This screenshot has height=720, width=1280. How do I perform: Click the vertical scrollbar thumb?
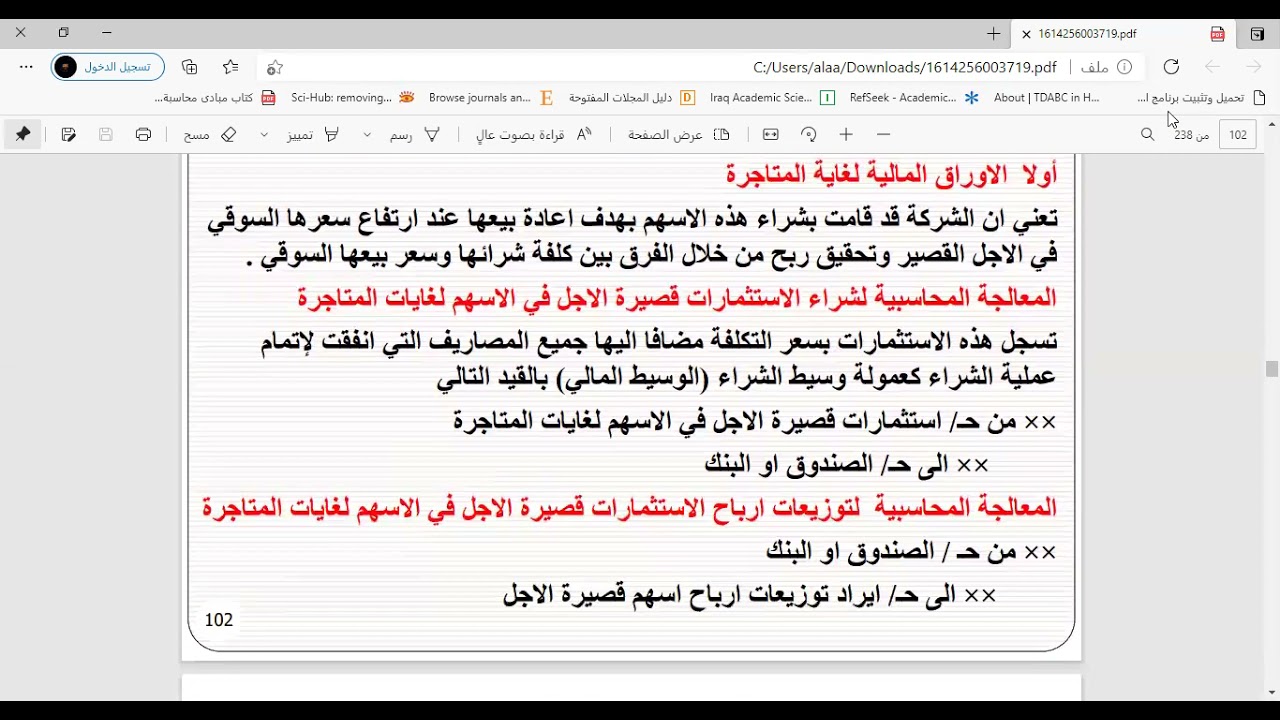(x=1272, y=369)
